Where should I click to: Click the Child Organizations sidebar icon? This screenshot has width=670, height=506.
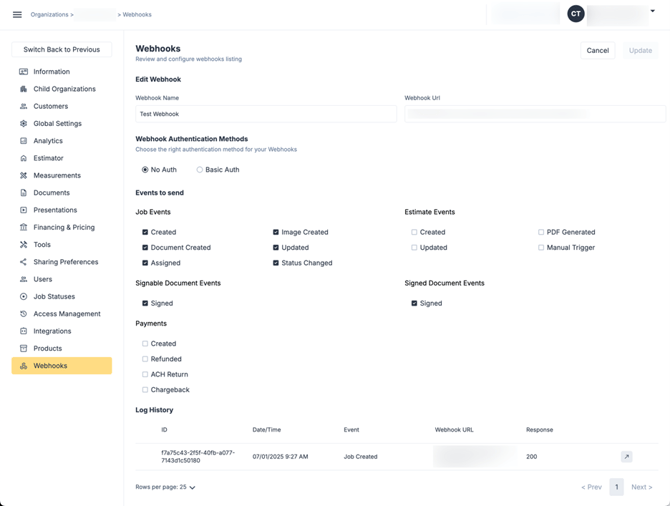tap(24, 89)
